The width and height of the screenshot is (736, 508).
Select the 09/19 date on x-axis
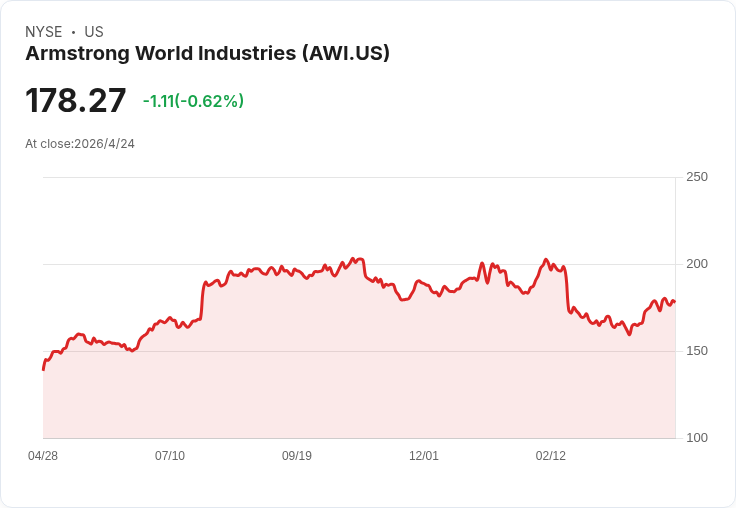pyautogui.click(x=297, y=456)
